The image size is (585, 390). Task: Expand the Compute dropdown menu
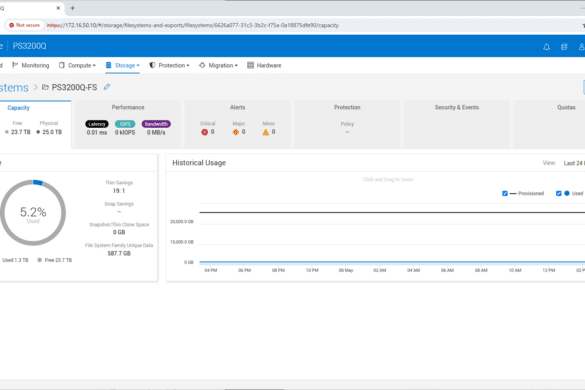click(x=77, y=65)
